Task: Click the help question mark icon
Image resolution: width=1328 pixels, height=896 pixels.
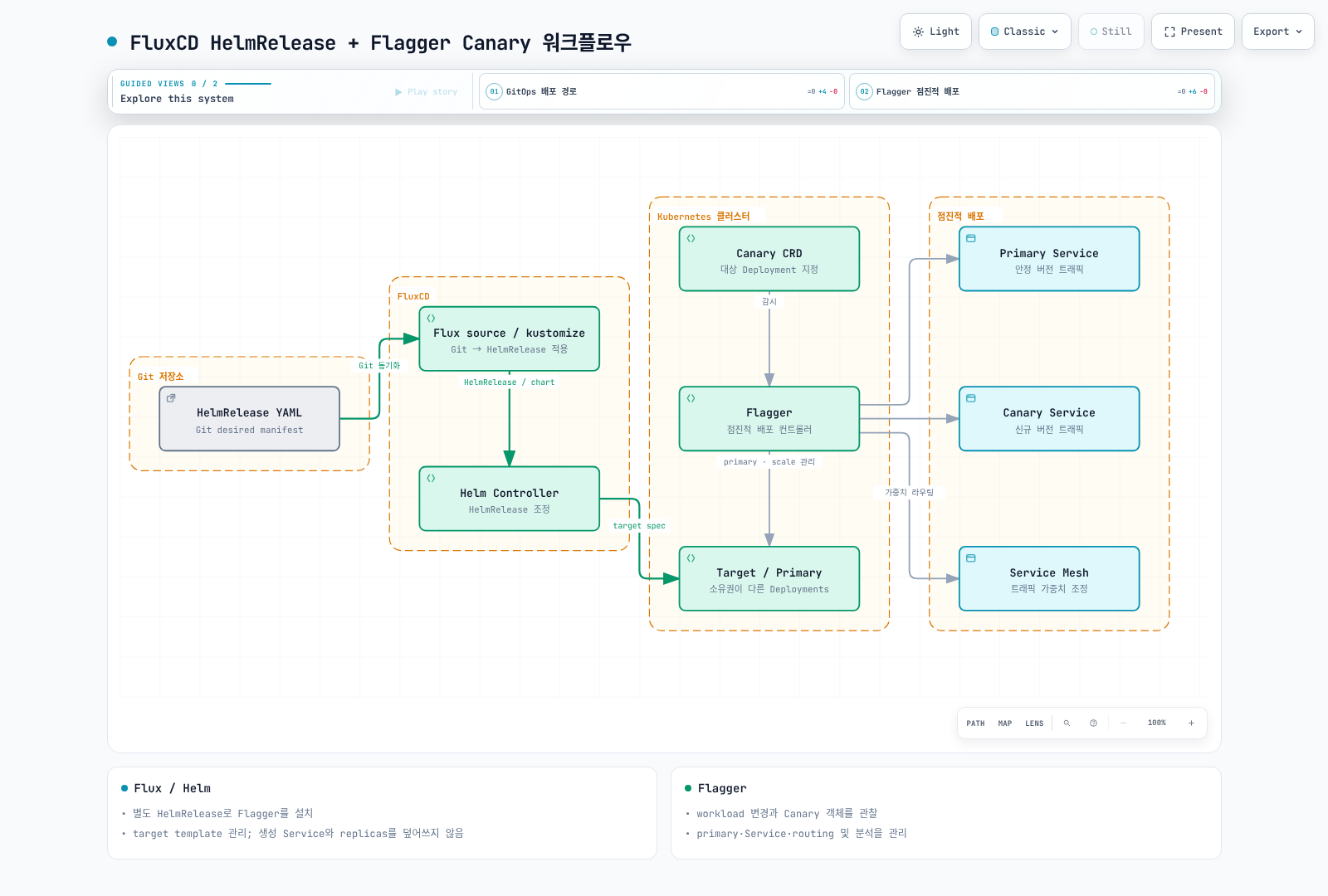Action: [x=1093, y=723]
